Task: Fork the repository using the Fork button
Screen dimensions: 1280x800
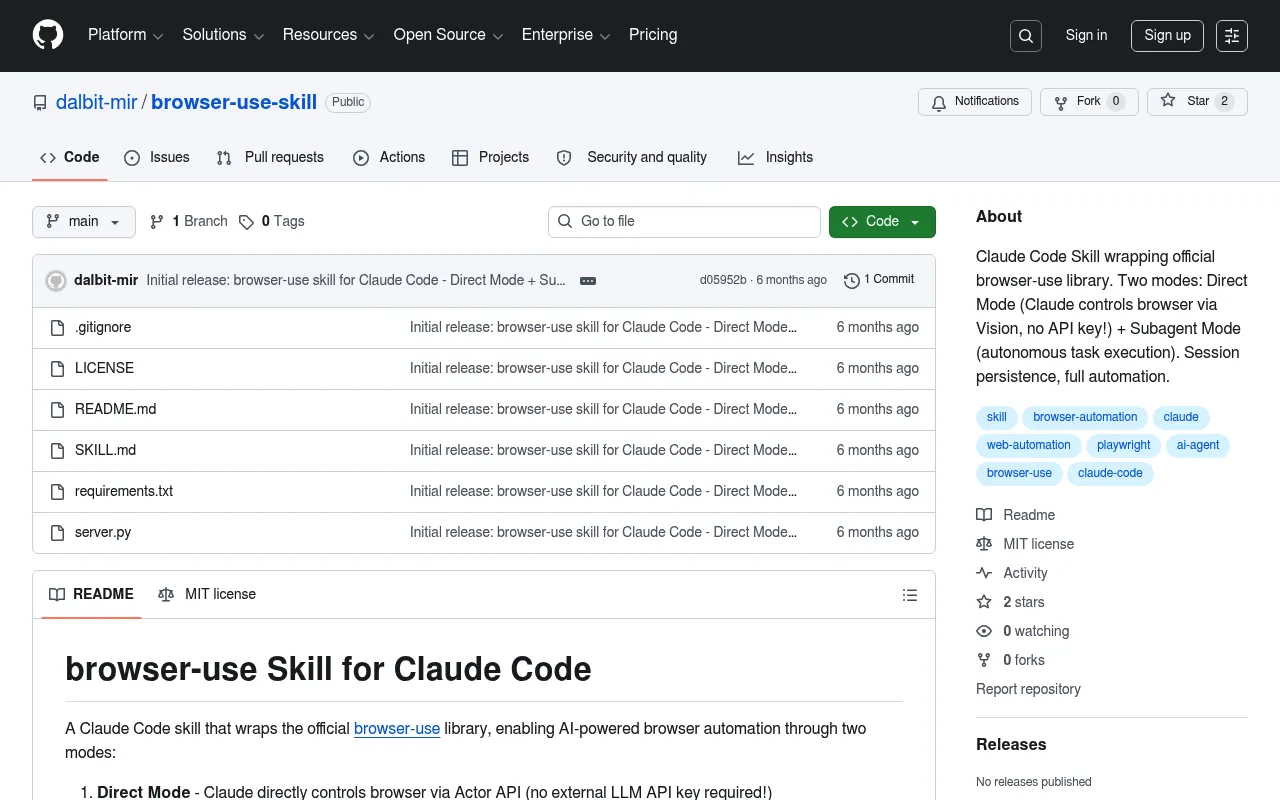Action: [x=1089, y=102]
